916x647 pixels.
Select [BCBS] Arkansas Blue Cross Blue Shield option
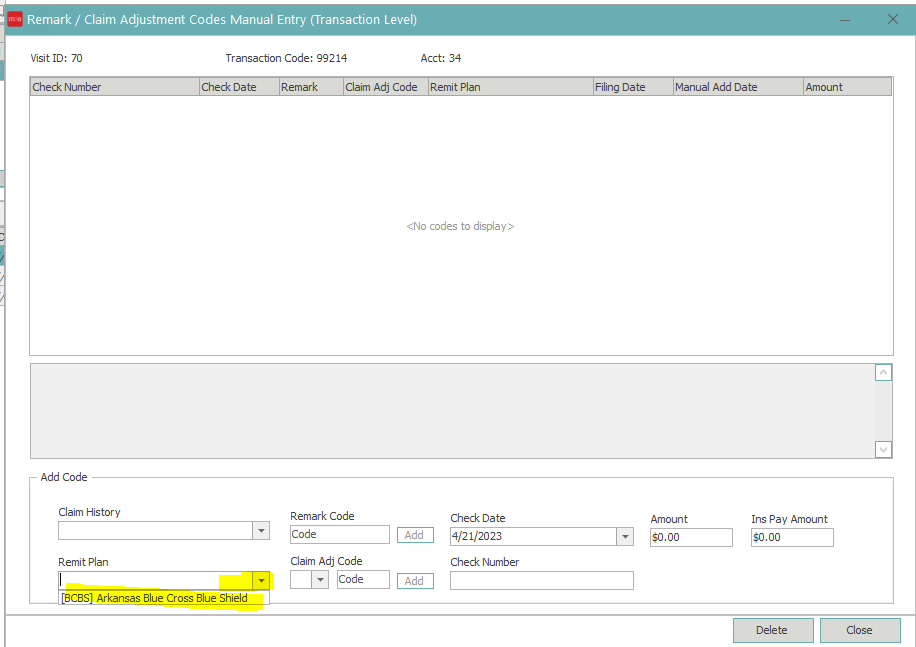154,598
